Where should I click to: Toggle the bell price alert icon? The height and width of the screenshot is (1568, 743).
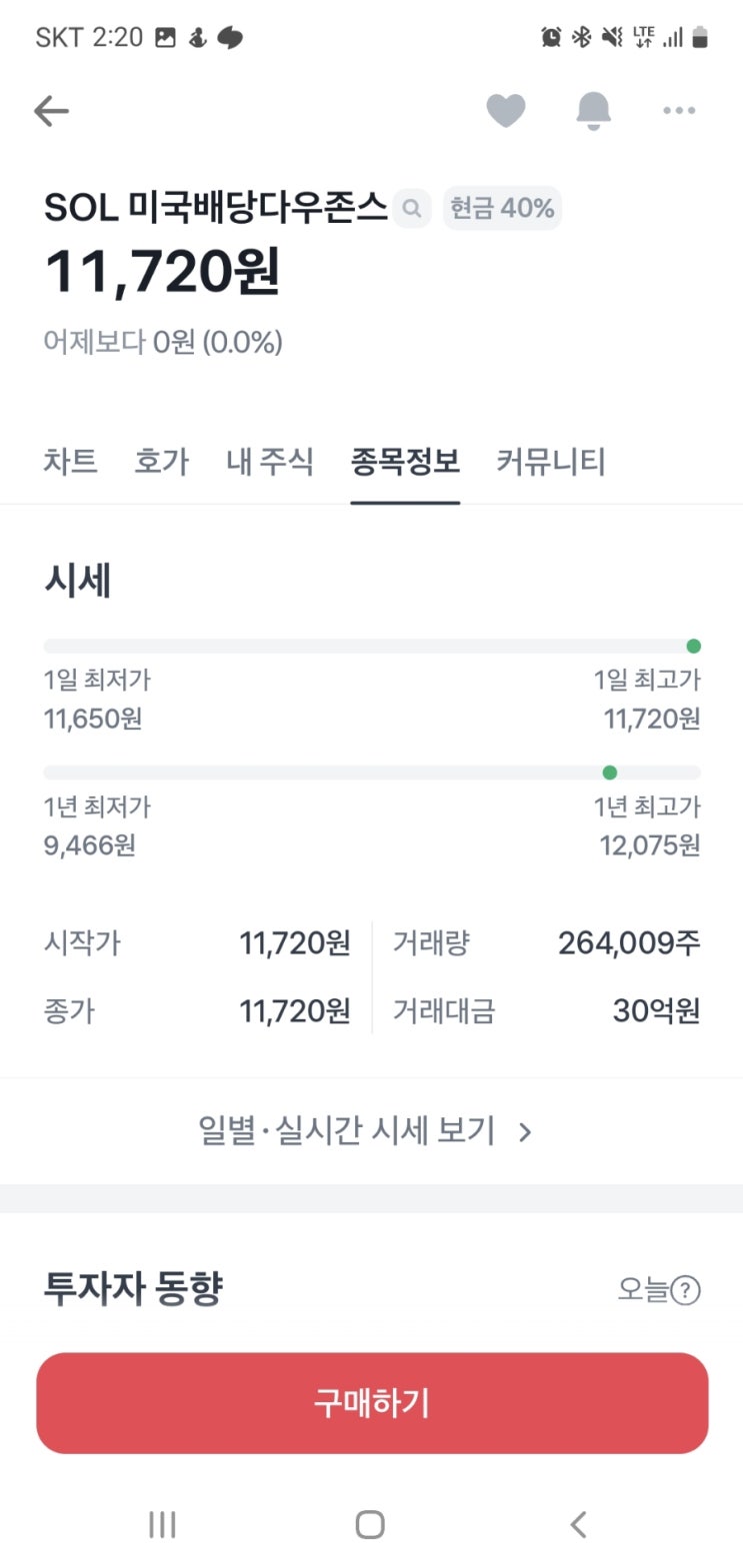pos(593,111)
